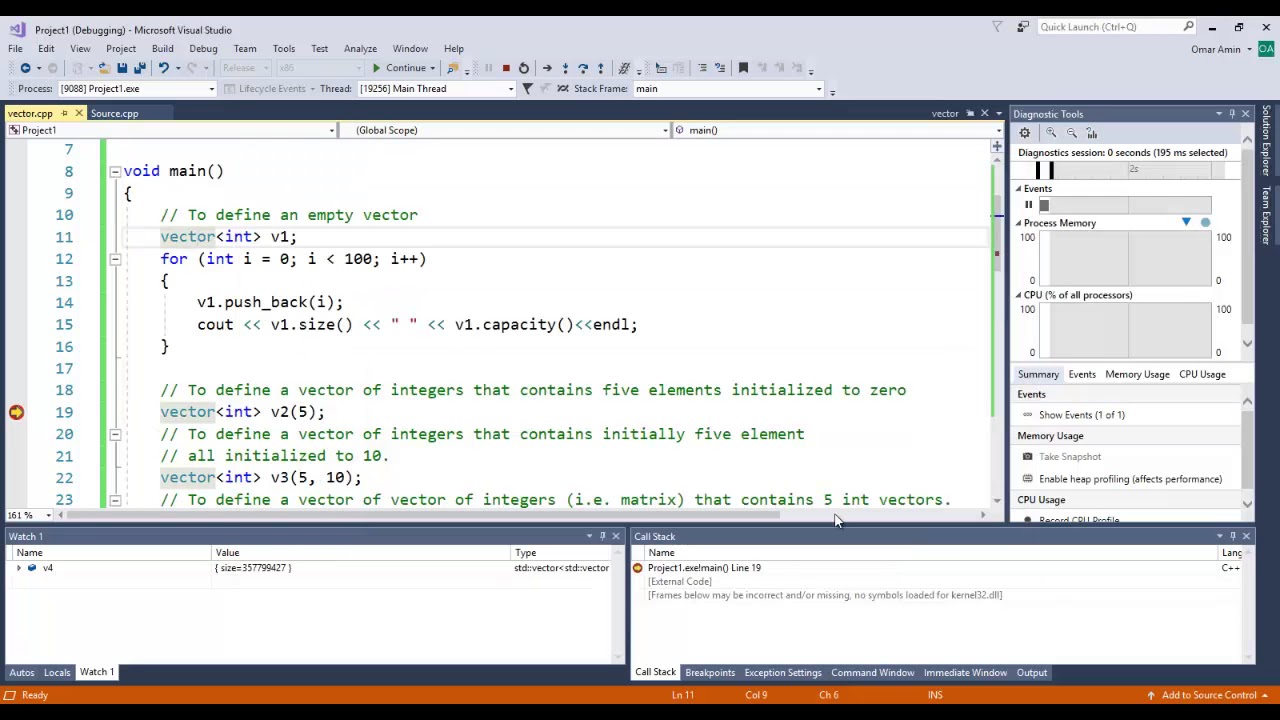Click the open file folder icon
The width and height of the screenshot is (1280, 720).
click(x=104, y=68)
